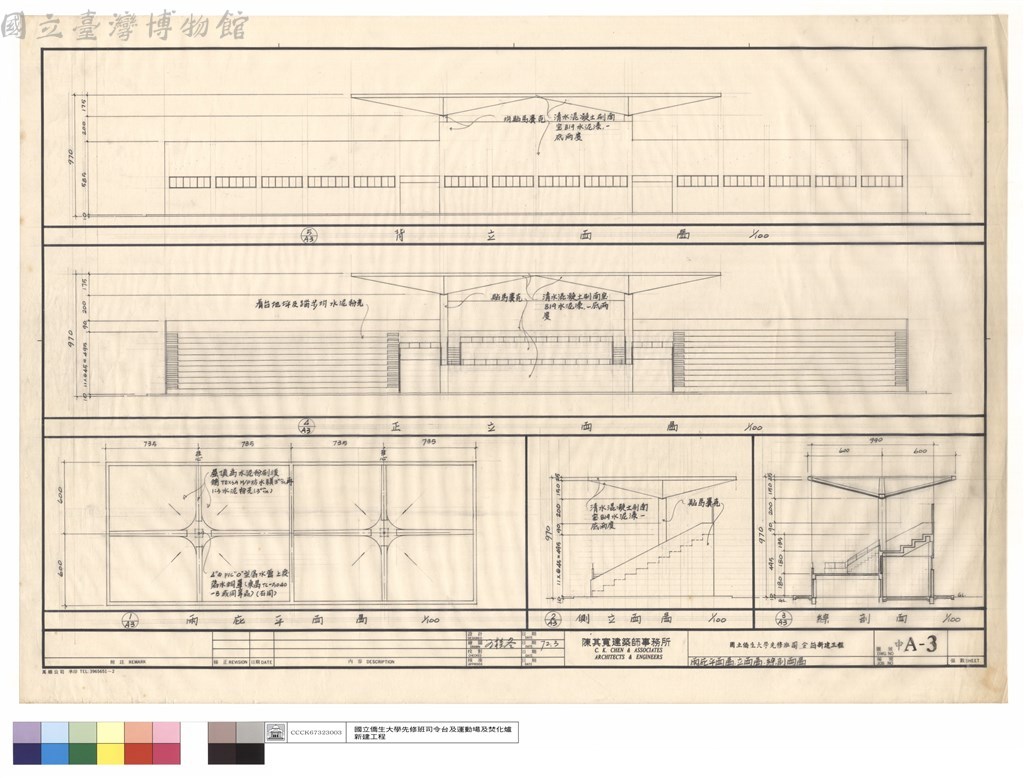The image size is (1024, 778).
Task: Click the 5/A3 drawing reference circle
Action: click(x=308, y=235)
